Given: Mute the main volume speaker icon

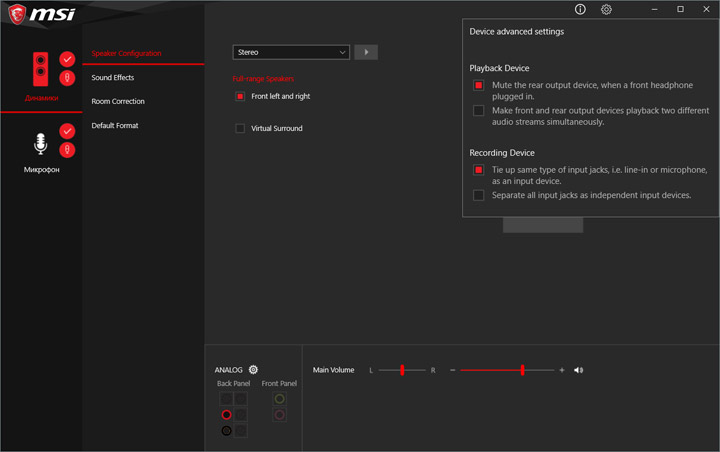Looking at the screenshot, I should (579, 370).
